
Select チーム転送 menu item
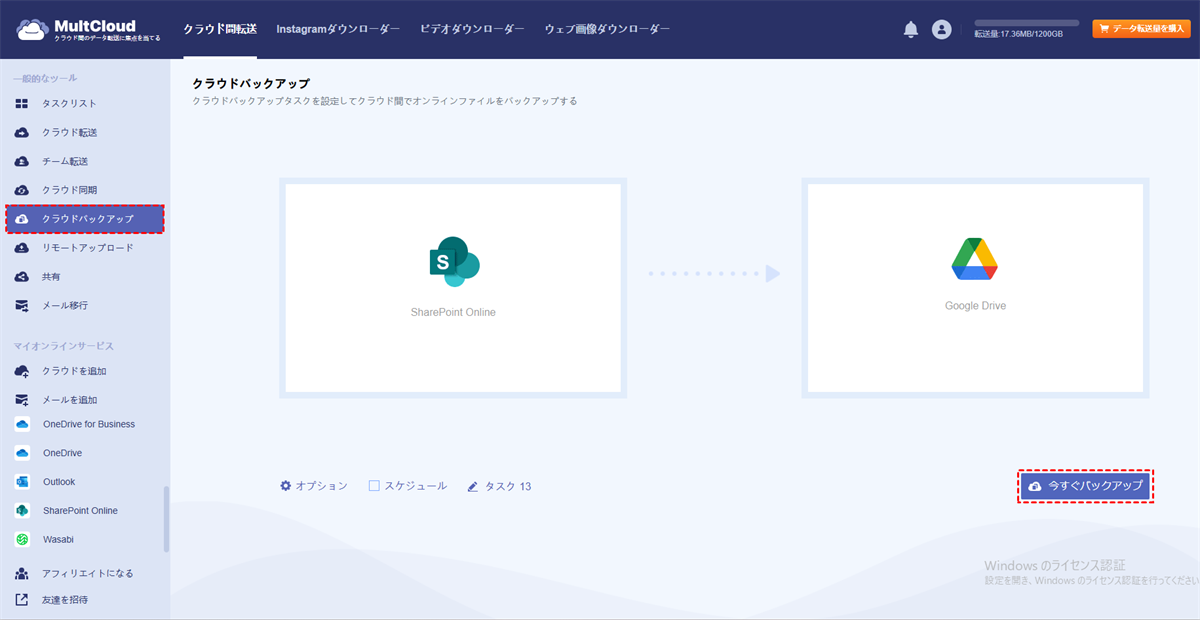[65, 161]
